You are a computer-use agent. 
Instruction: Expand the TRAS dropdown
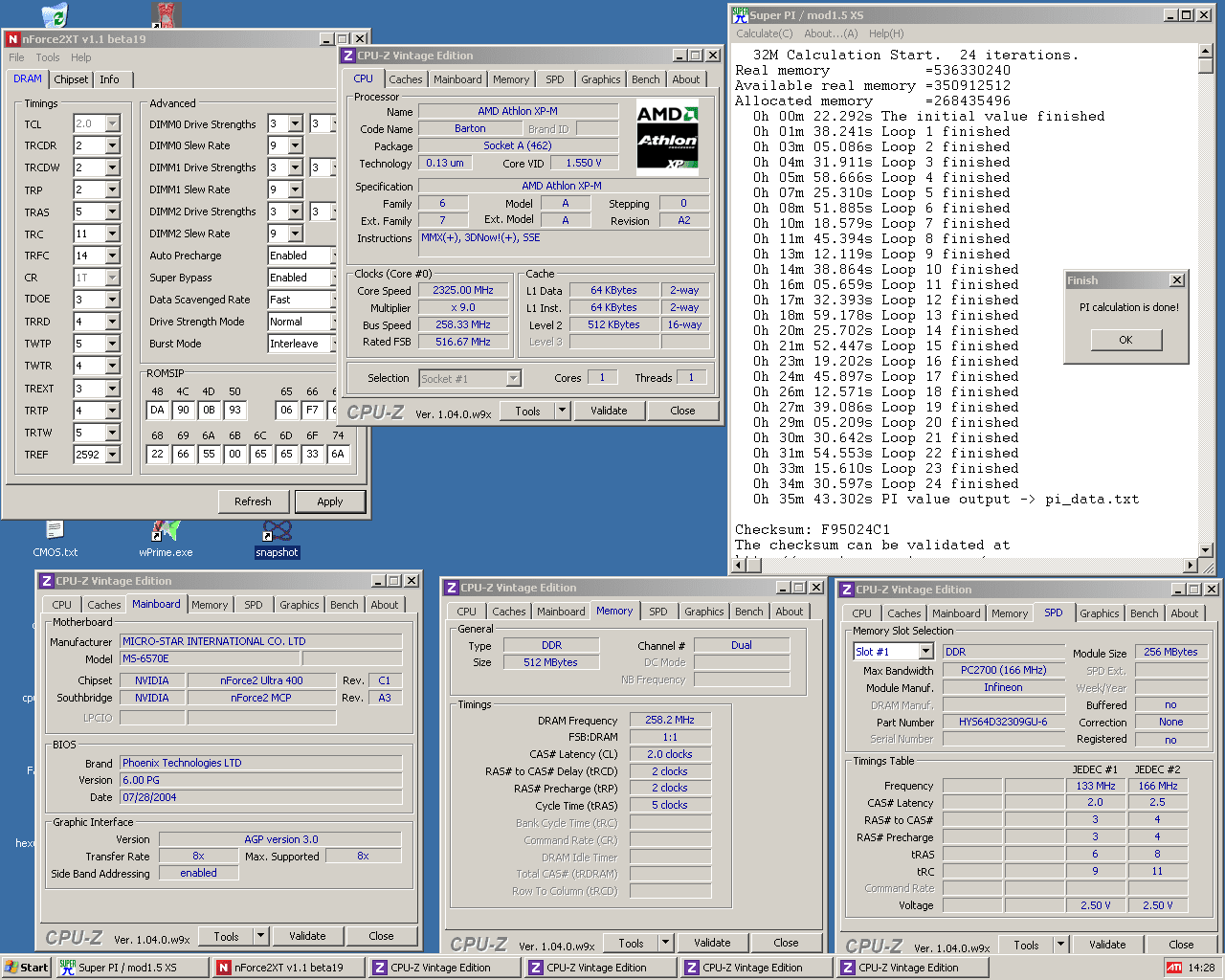pyautogui.click(x=113, y=212)
